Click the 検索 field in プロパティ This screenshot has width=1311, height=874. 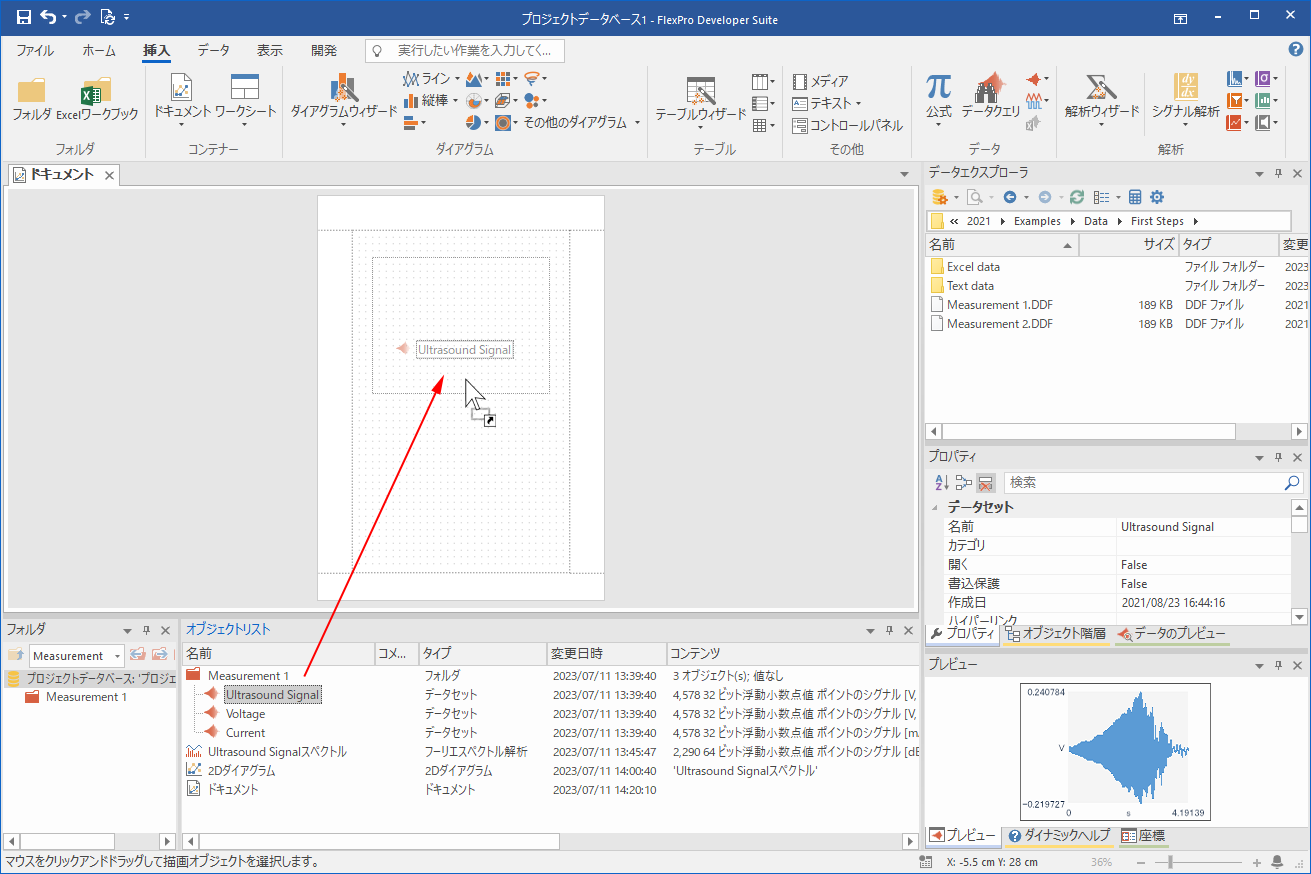(x=1144, y=482)
